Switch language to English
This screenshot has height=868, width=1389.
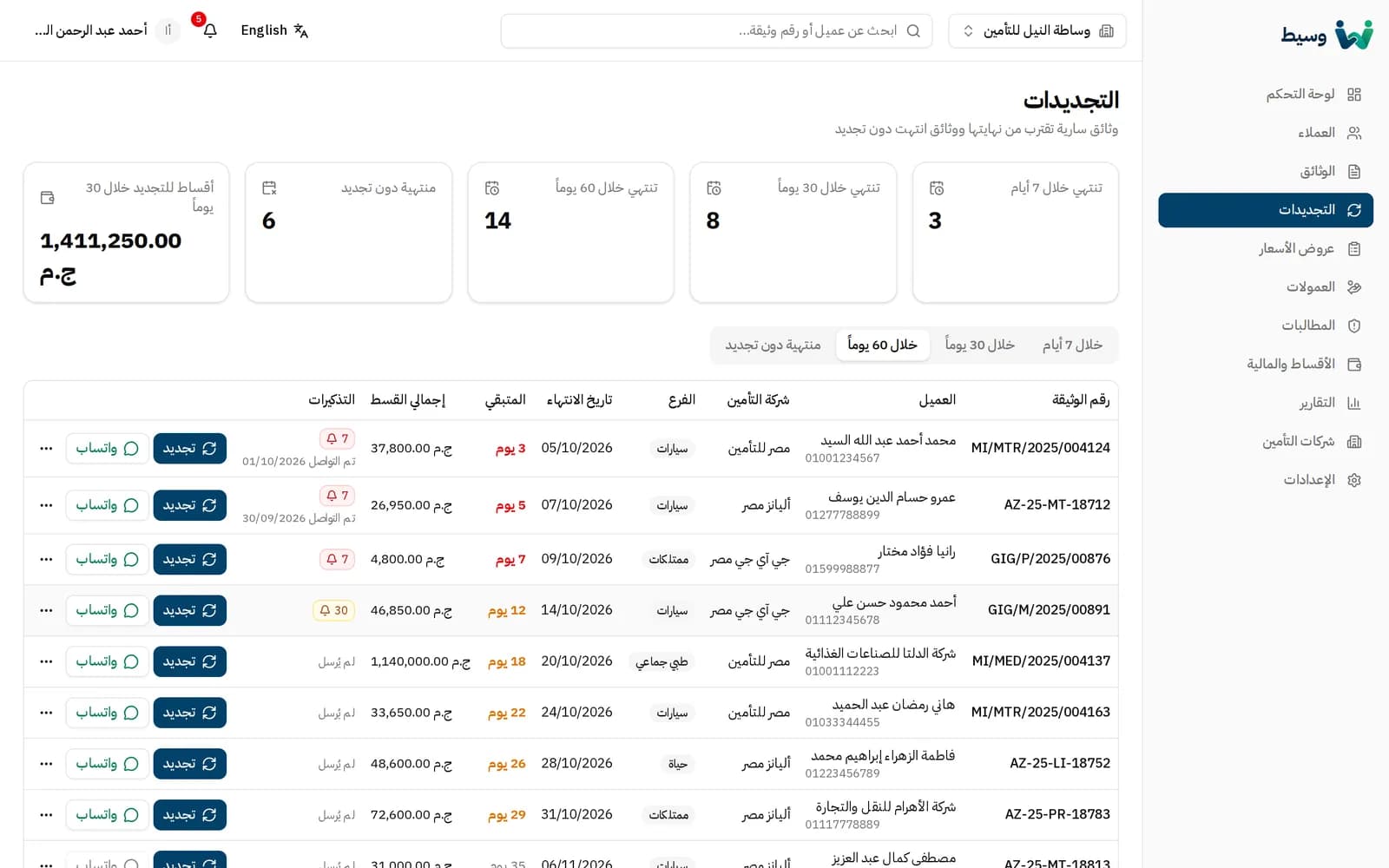coord(274,30)
